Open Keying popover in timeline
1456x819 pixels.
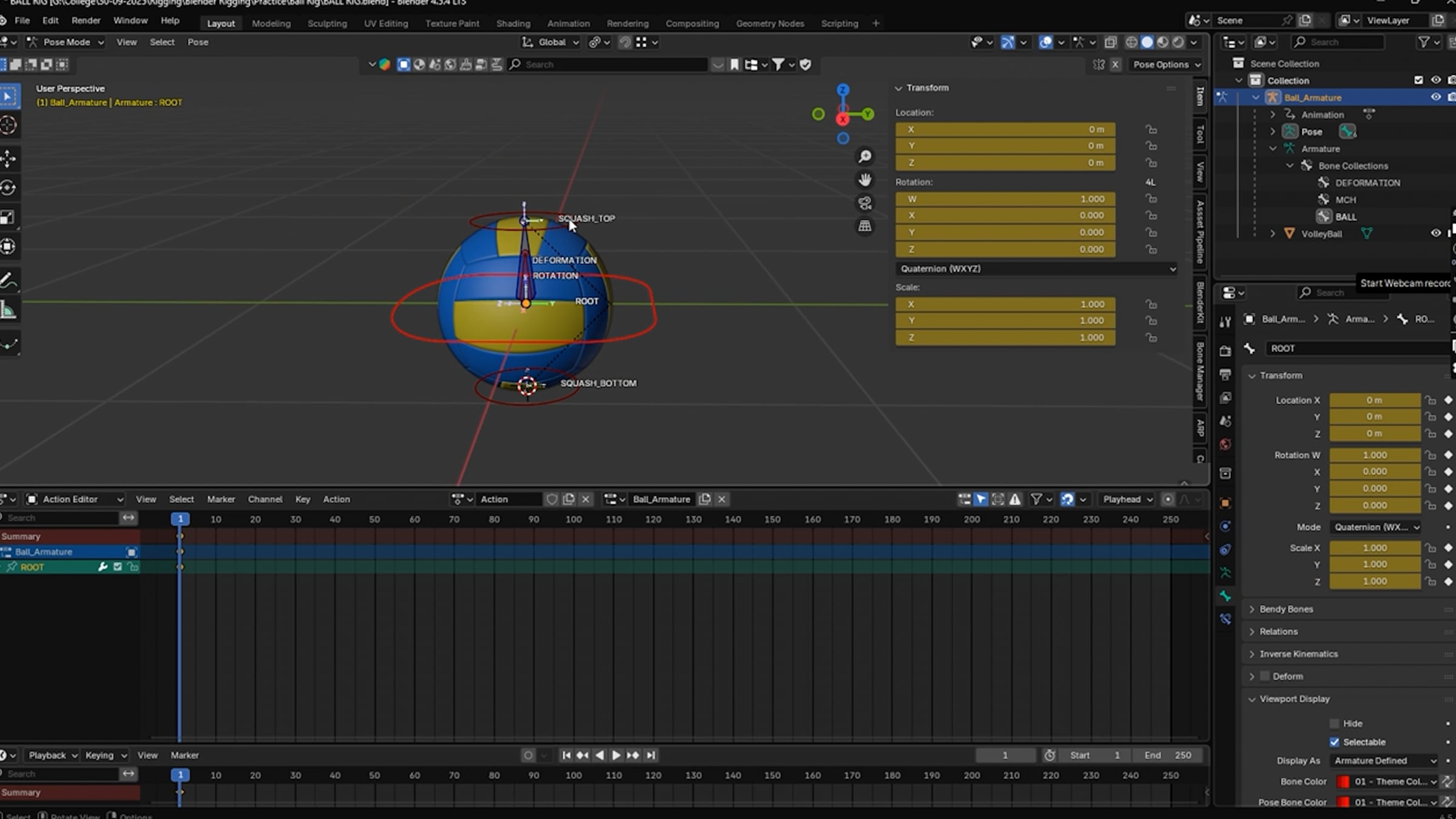(106, 755)
